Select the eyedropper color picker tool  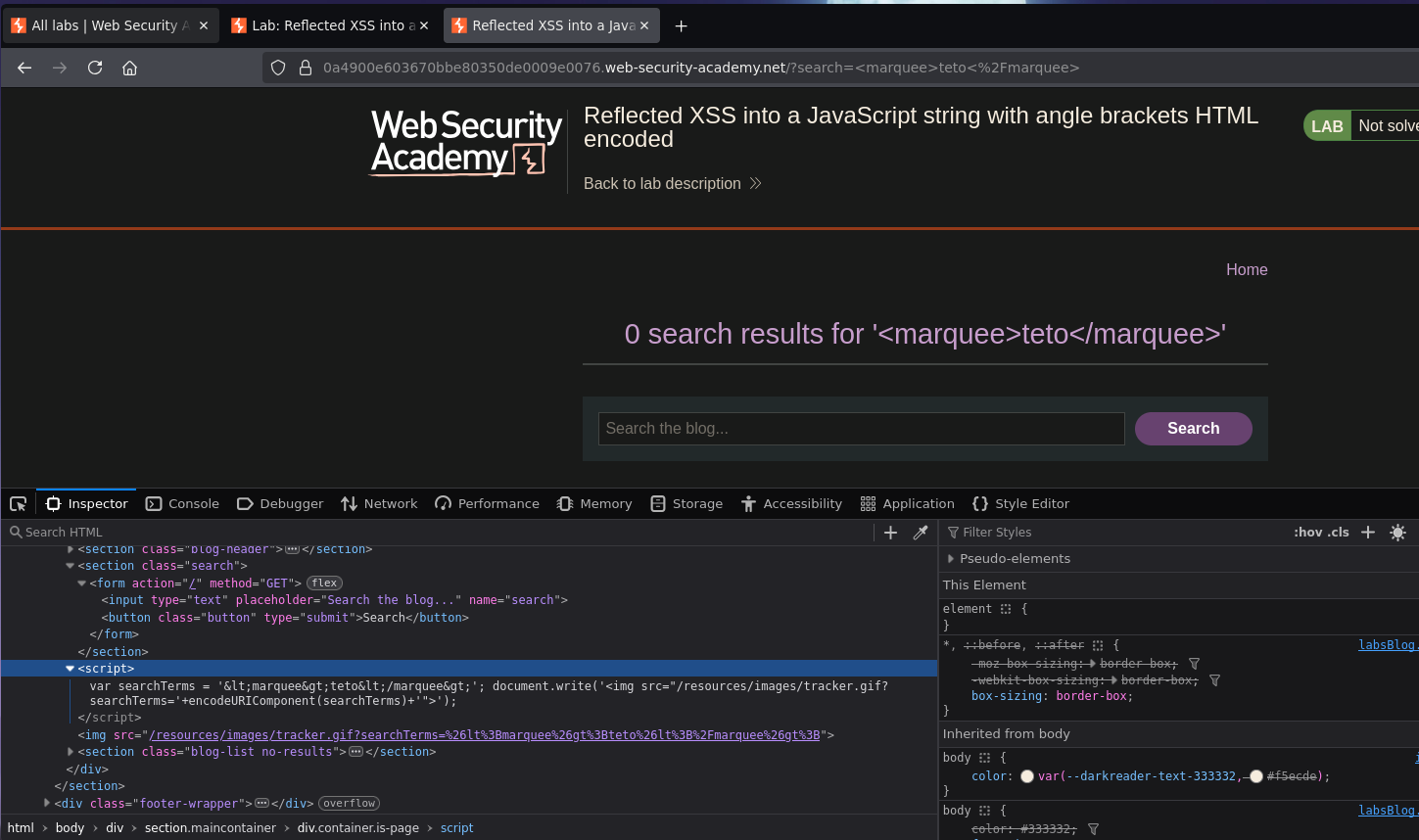(x=921, y=532)
